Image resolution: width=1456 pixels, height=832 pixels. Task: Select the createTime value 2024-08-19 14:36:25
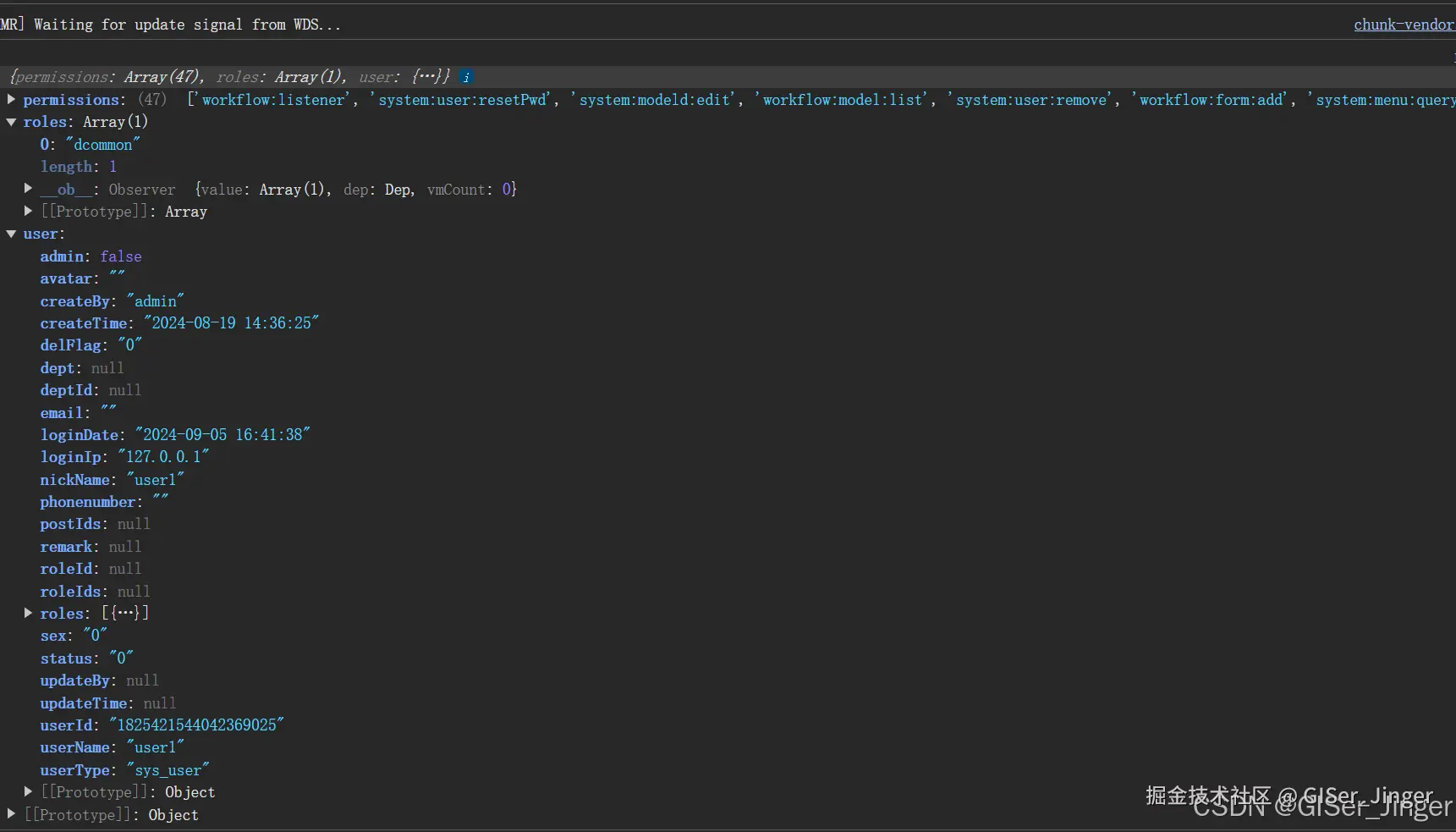tap(232, 323)
